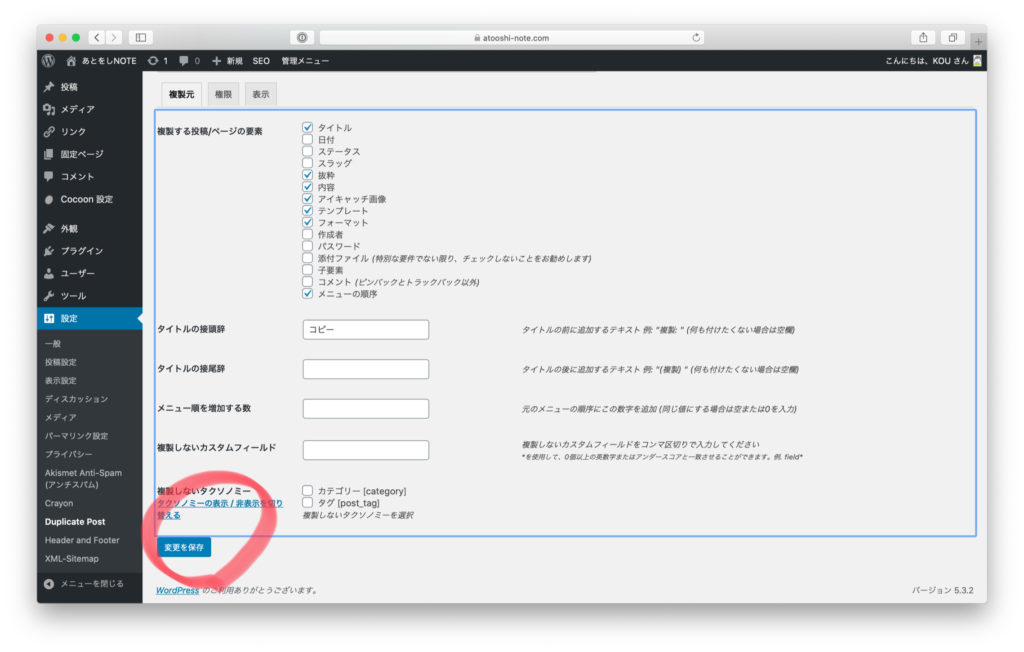Click the Safari back arrow
Image resolution: width=1024 pixels, height=652 pixels.
coord(96,38)
